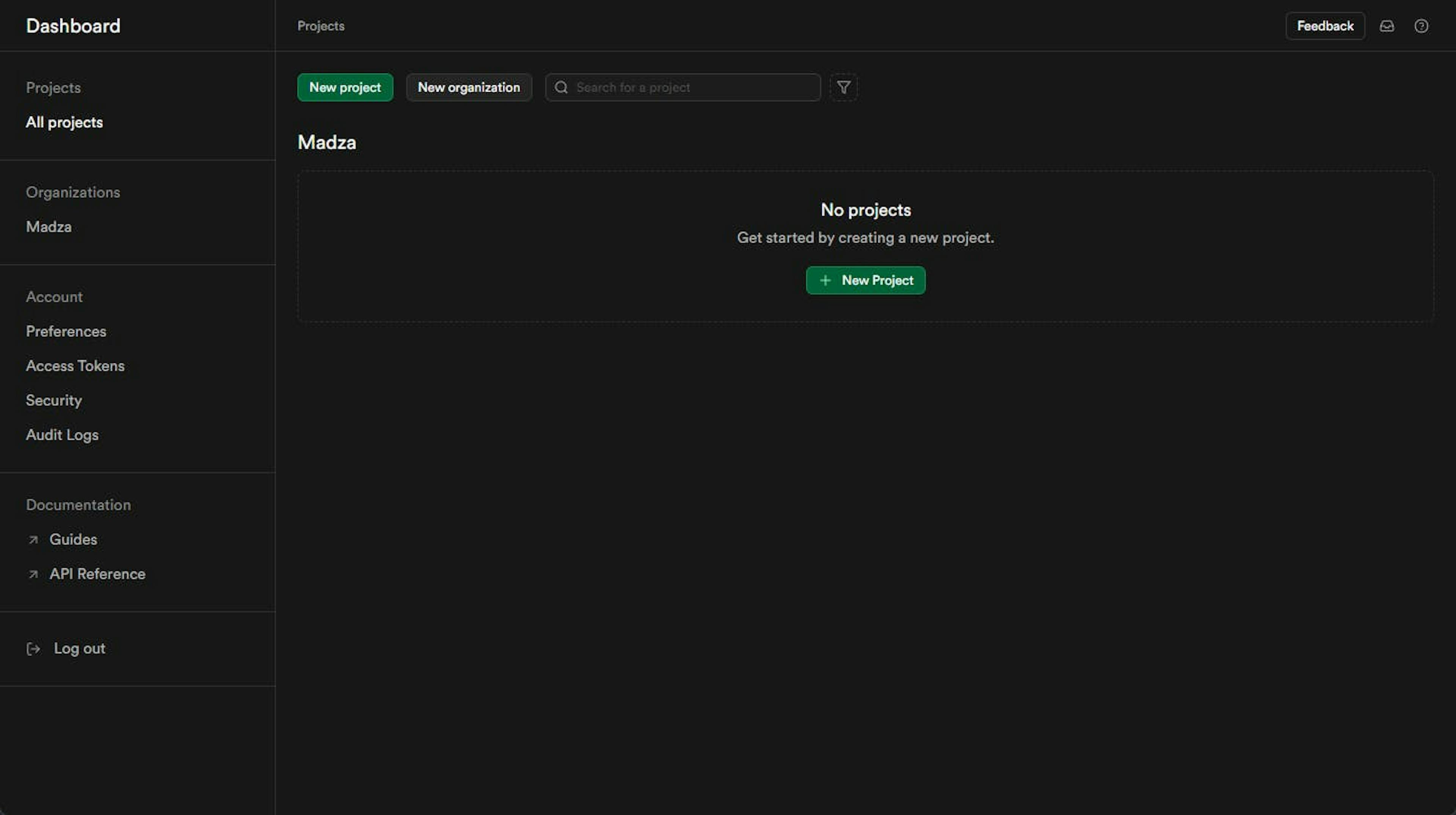Open the notifications inbox icon
The height and width of the screenshot is (815, 1456).
pos(1387,26)
